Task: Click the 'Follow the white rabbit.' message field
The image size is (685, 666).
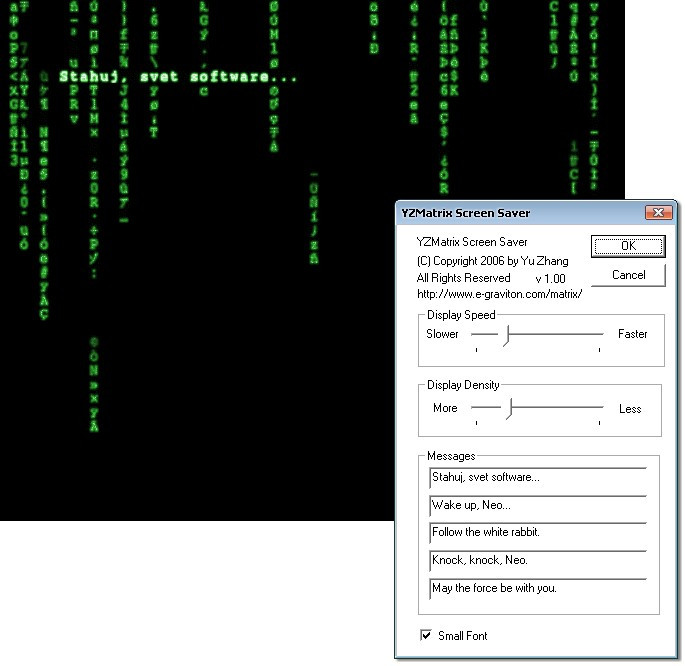Action: [x=538, y=532]
